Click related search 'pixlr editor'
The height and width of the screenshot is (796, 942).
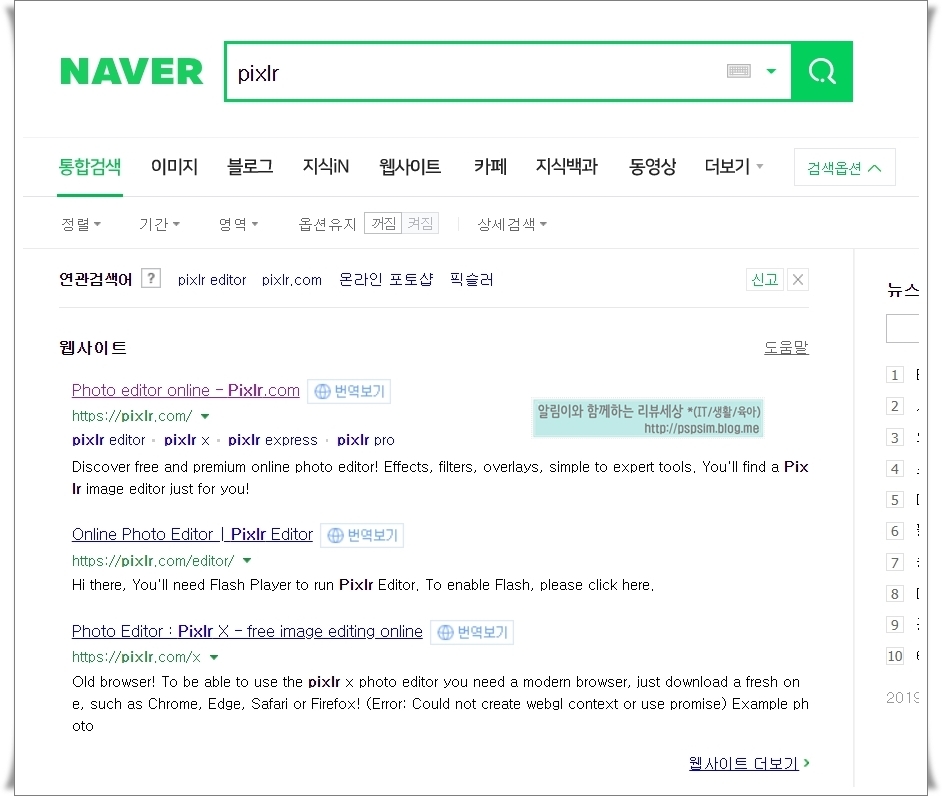coord(212,280)
